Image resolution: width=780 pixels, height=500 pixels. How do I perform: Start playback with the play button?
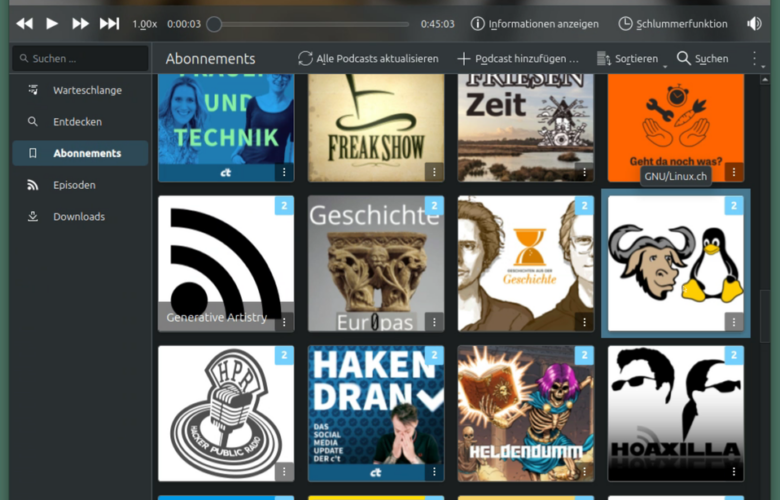tap(52, 23)
